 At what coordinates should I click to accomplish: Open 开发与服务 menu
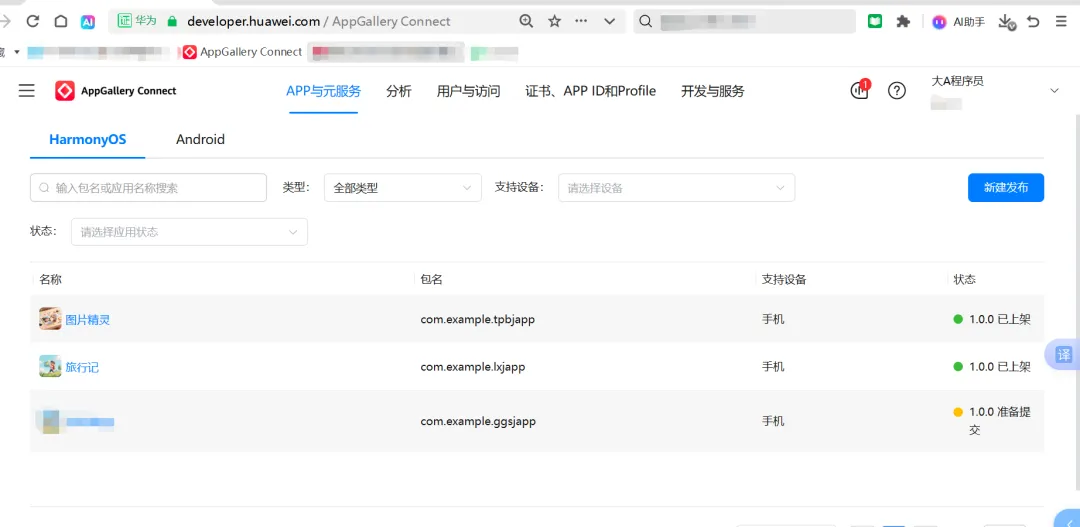pos(713,91)
